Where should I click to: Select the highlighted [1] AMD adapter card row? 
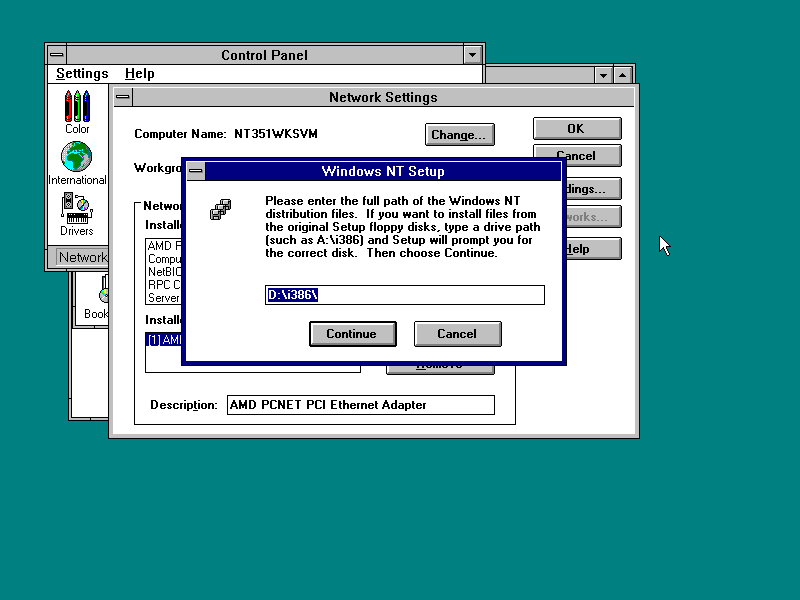[164, 340]
